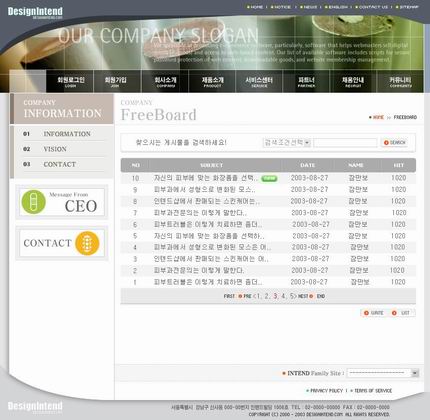Open the search condition dropdown
Viewport: 430px width, 420px height.
287,143
